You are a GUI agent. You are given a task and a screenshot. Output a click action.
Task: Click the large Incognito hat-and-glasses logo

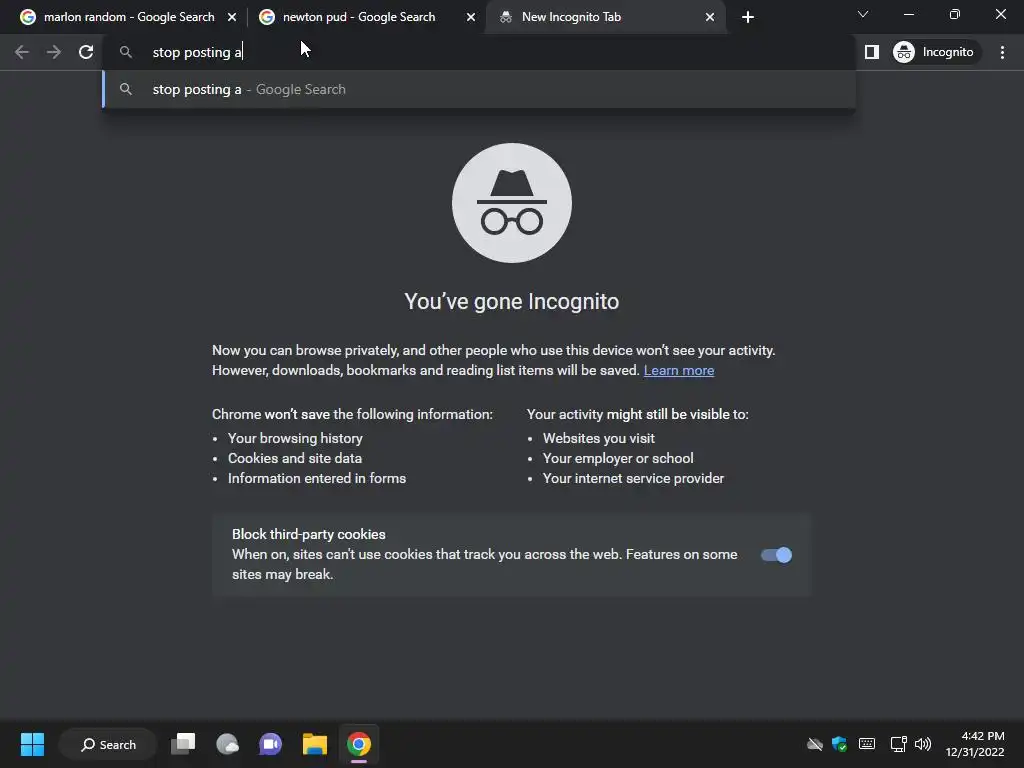[x=512, y=203]
